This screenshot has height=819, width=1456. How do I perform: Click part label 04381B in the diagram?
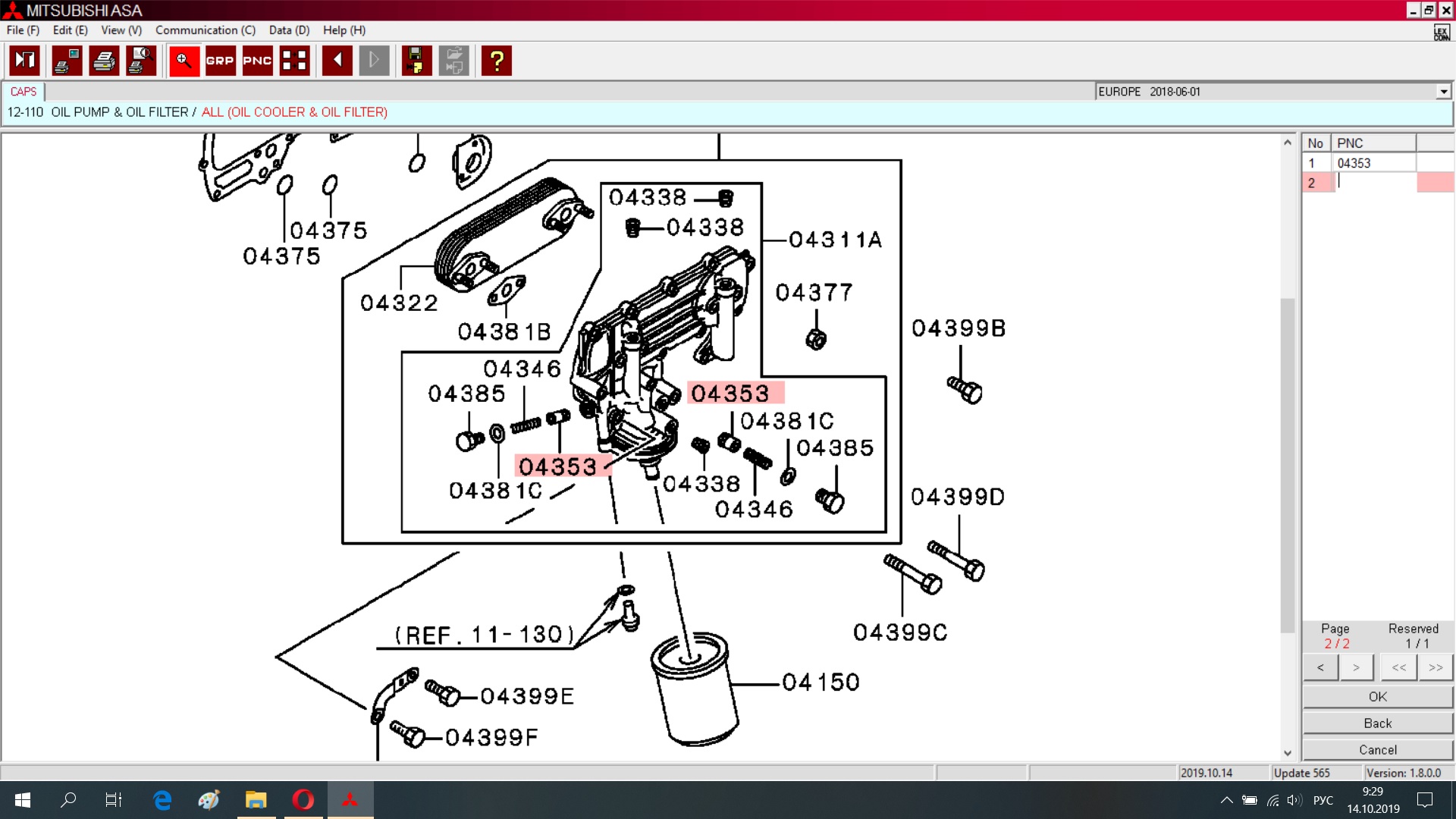click(x=504, y=332)
